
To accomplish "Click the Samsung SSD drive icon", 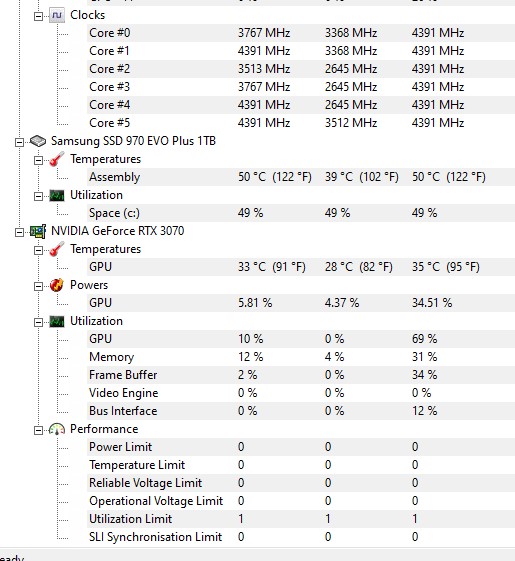I will [38, 141].
